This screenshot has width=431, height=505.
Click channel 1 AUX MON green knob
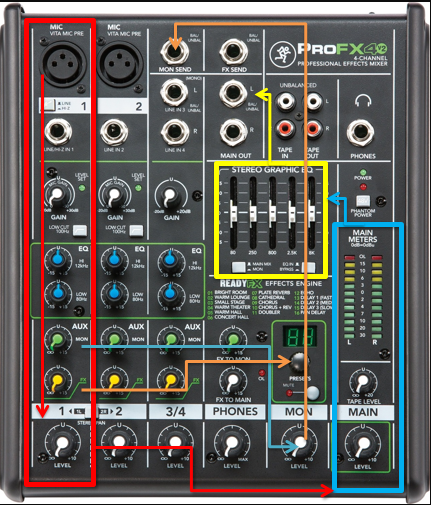[x=57, y=340]
